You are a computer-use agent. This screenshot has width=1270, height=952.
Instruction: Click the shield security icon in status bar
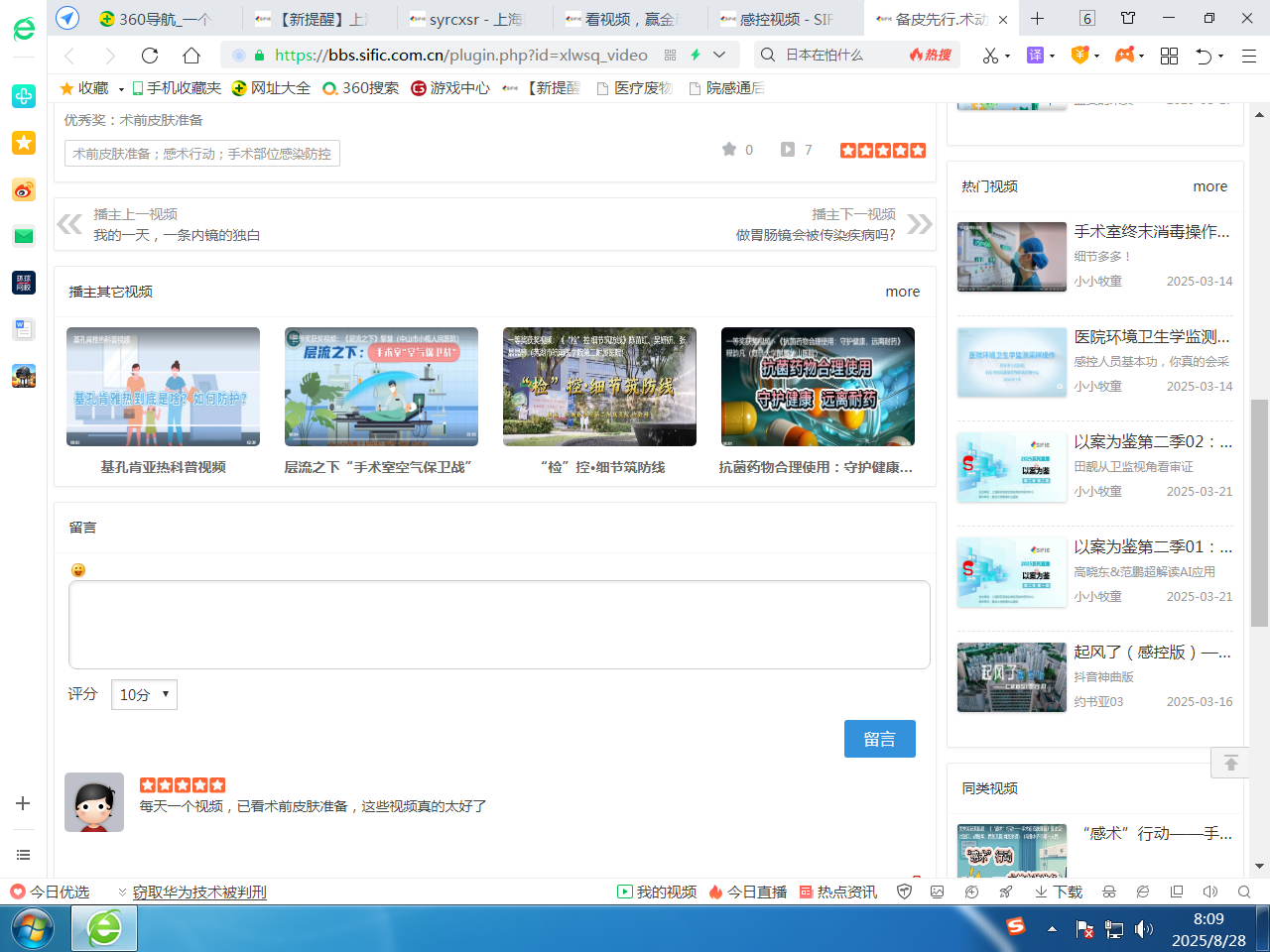pyautogui.click(x=904, y=892)
